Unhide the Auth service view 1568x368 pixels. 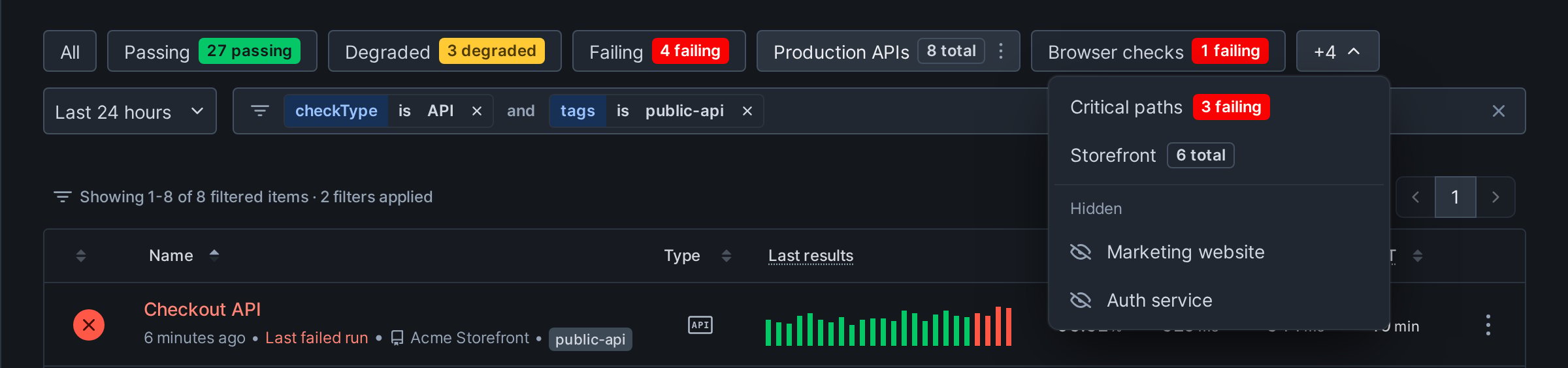coord(1081,300)
